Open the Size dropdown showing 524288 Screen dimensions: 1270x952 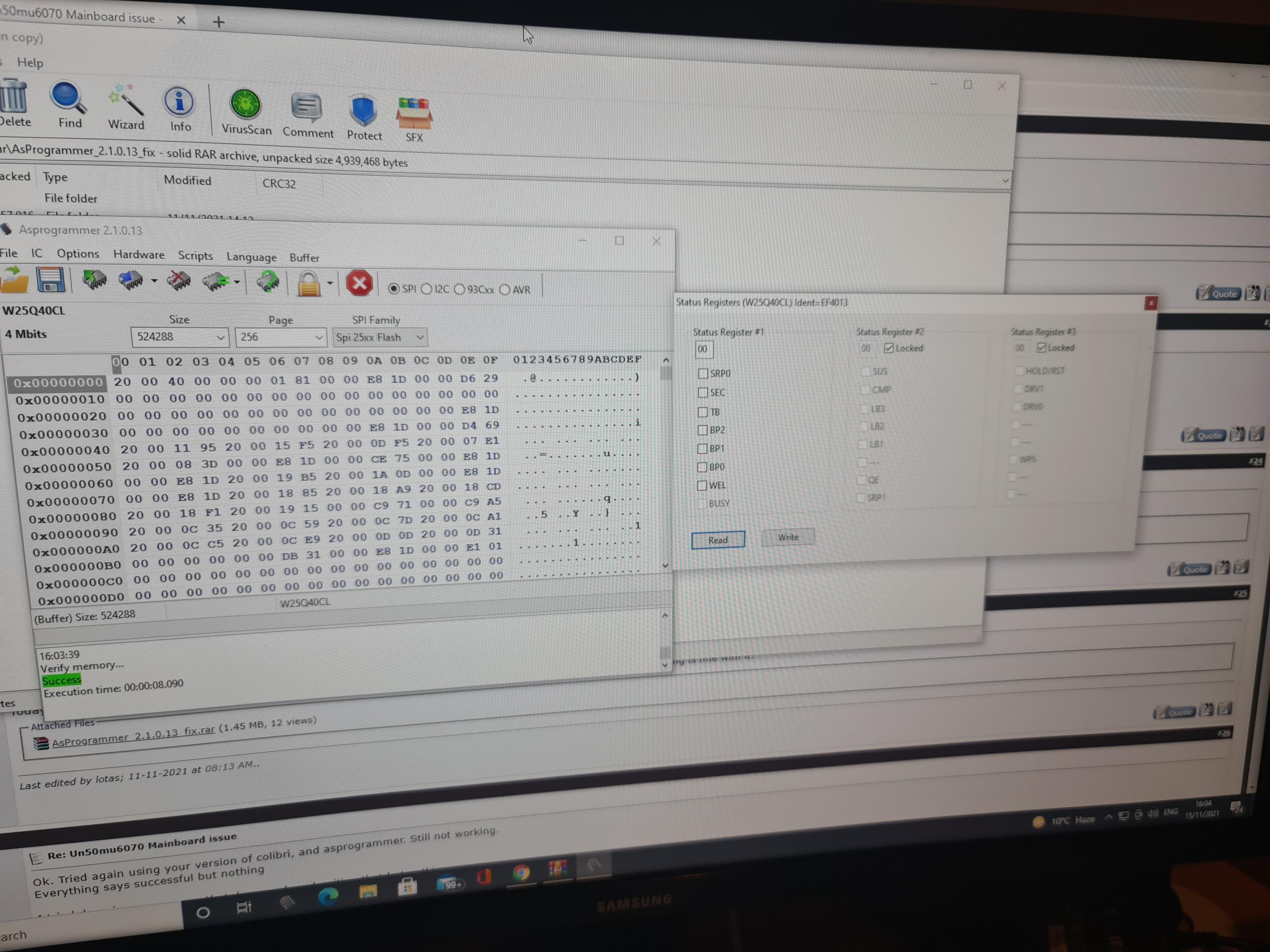pyautogui.click(x=180, y=337)
